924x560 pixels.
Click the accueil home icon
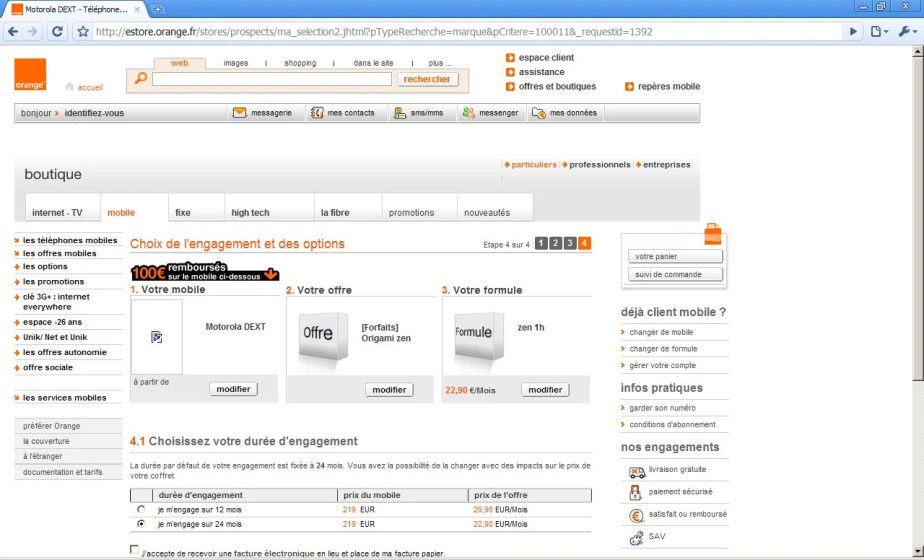click(x=70, y=87)
